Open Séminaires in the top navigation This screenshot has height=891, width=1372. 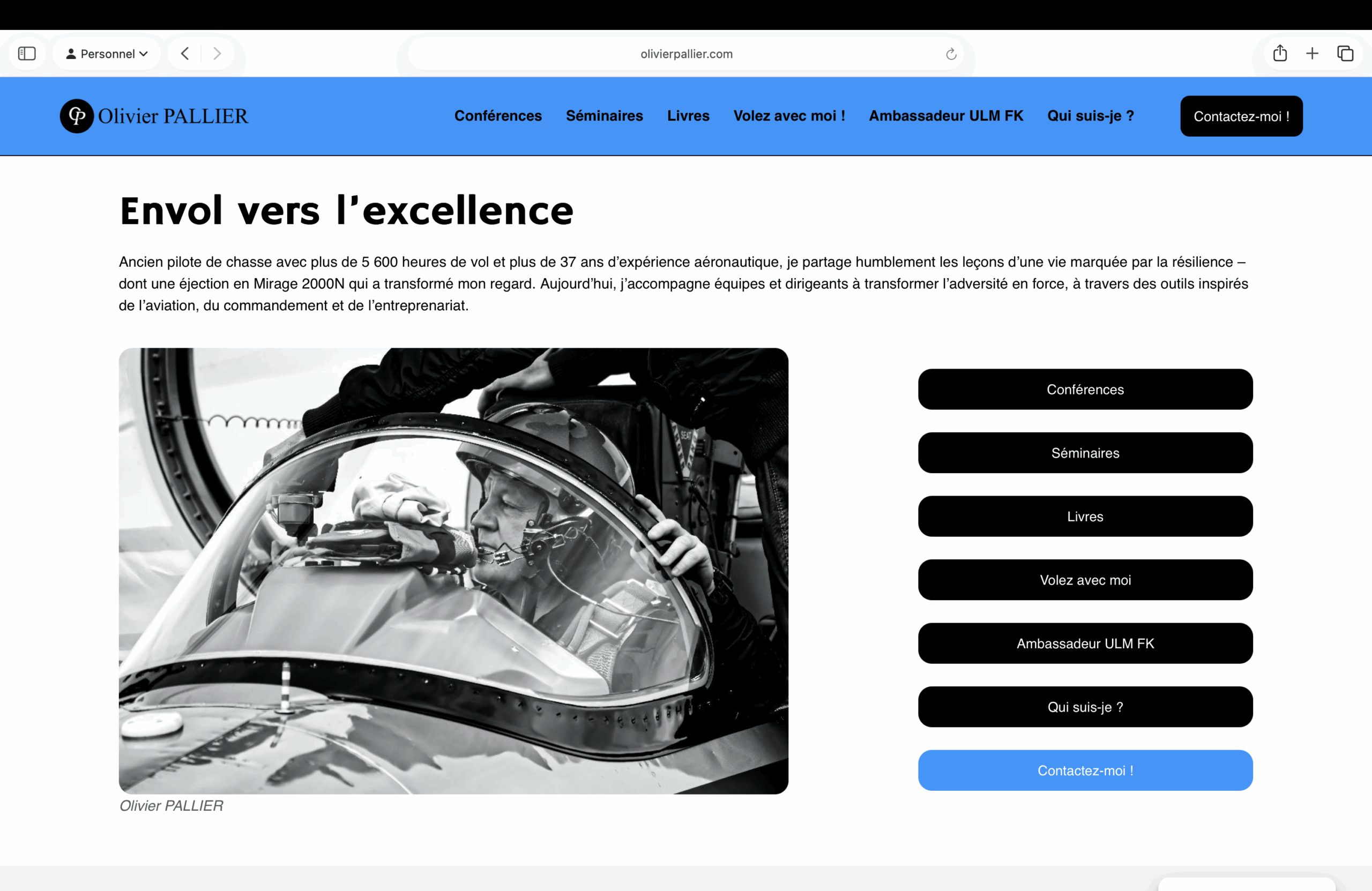tap(604, 116)
